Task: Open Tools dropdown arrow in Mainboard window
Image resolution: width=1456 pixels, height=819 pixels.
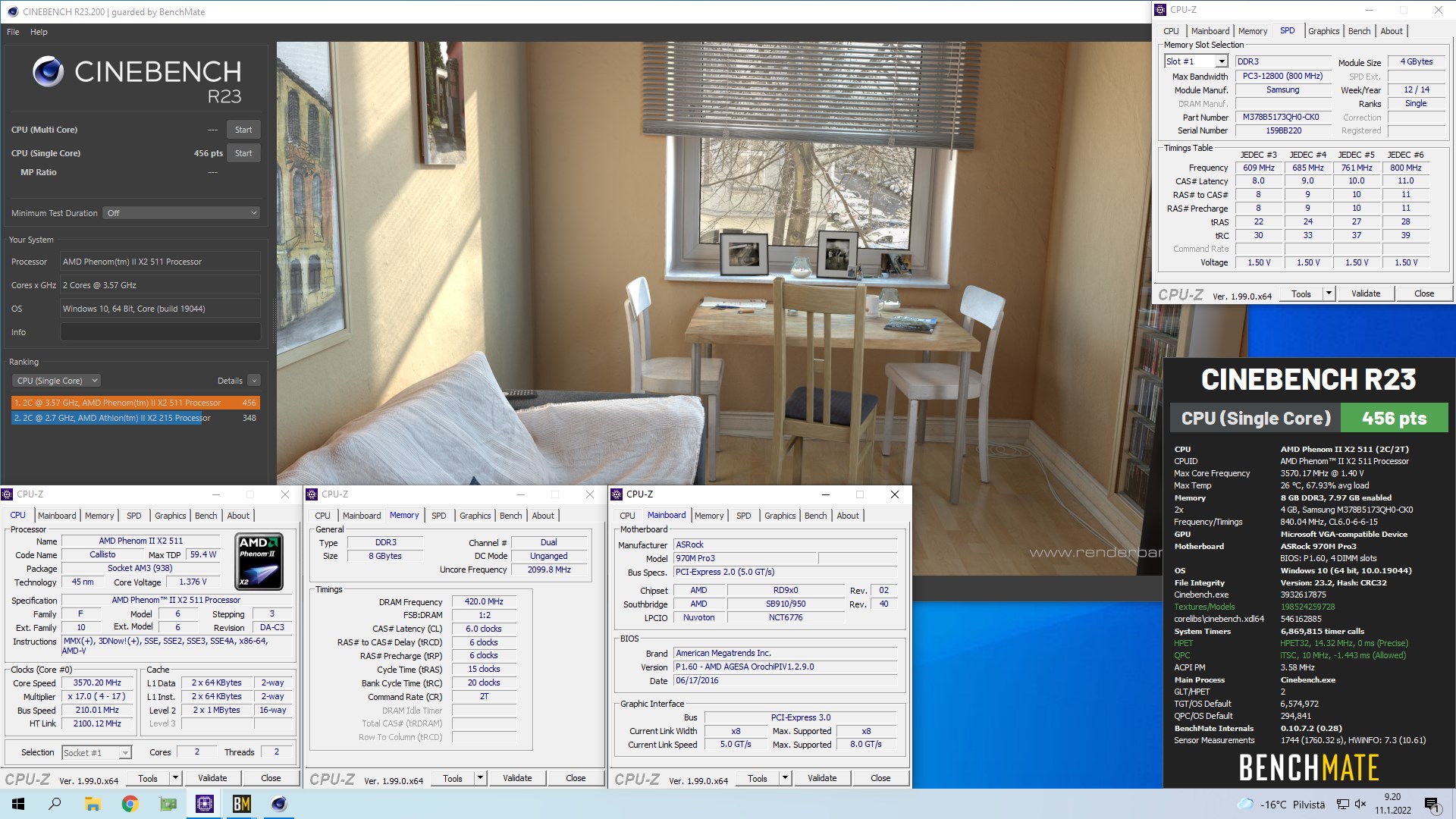Action: [x=785, y=778]
